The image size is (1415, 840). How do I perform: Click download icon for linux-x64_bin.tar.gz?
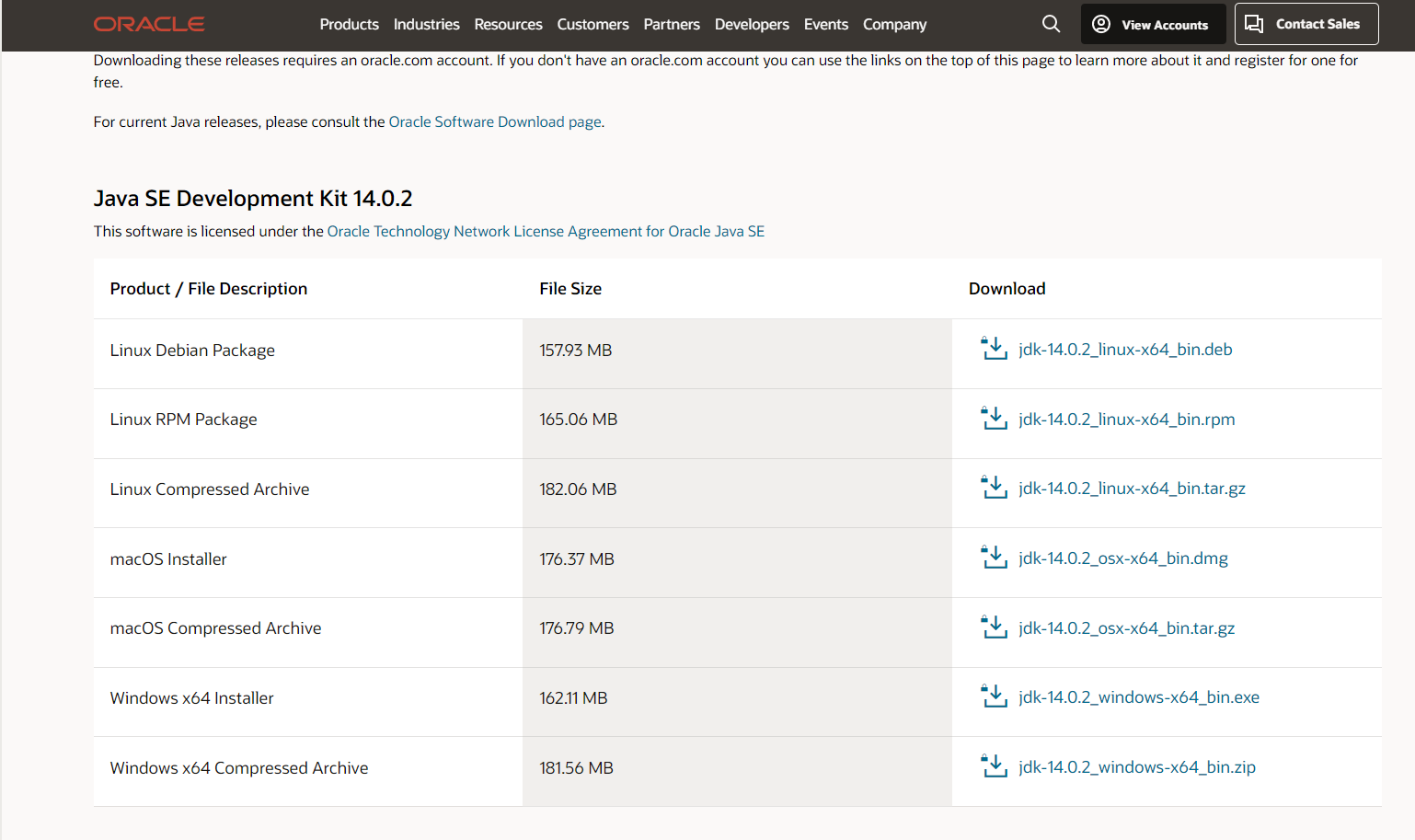point(995,488)
